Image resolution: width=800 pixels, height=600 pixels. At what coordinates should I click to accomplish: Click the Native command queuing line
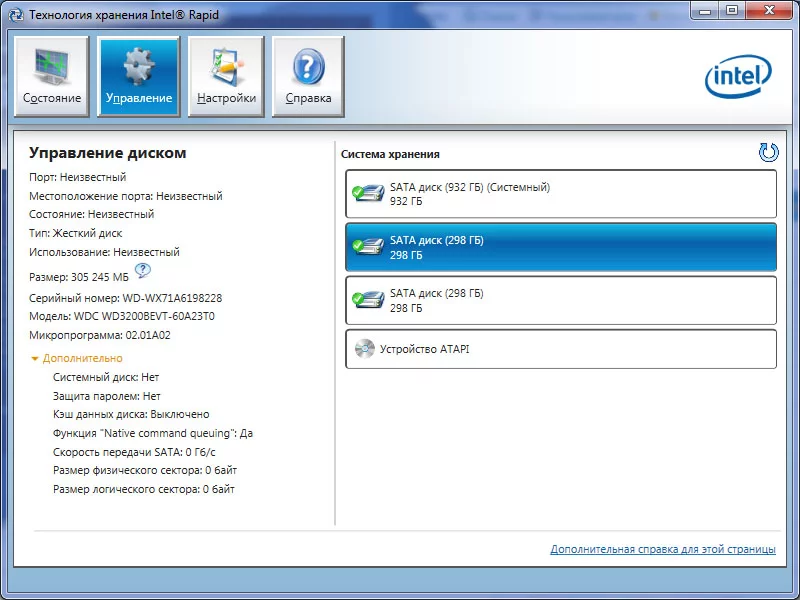coord(153,433)
